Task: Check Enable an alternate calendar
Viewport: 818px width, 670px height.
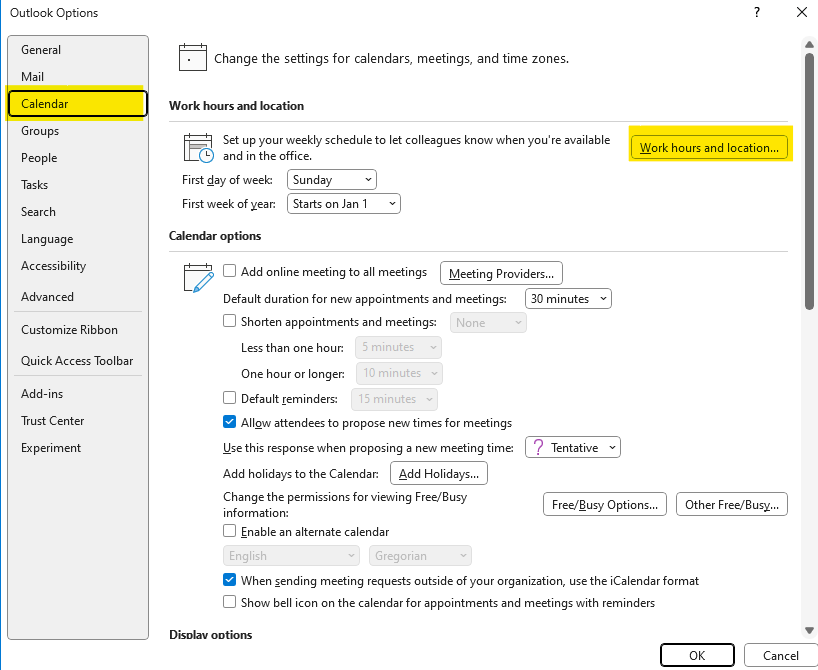Action: 230,531
